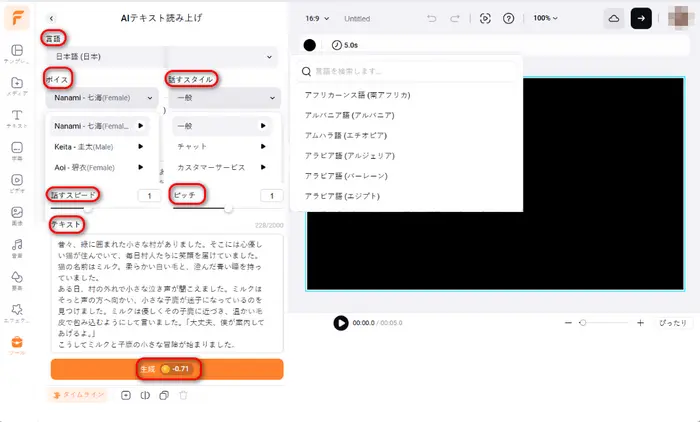Select Aoi - 碧衣 (Female) voice option
The height and width of the screenshot is (422, 700).
pos(84,167)
